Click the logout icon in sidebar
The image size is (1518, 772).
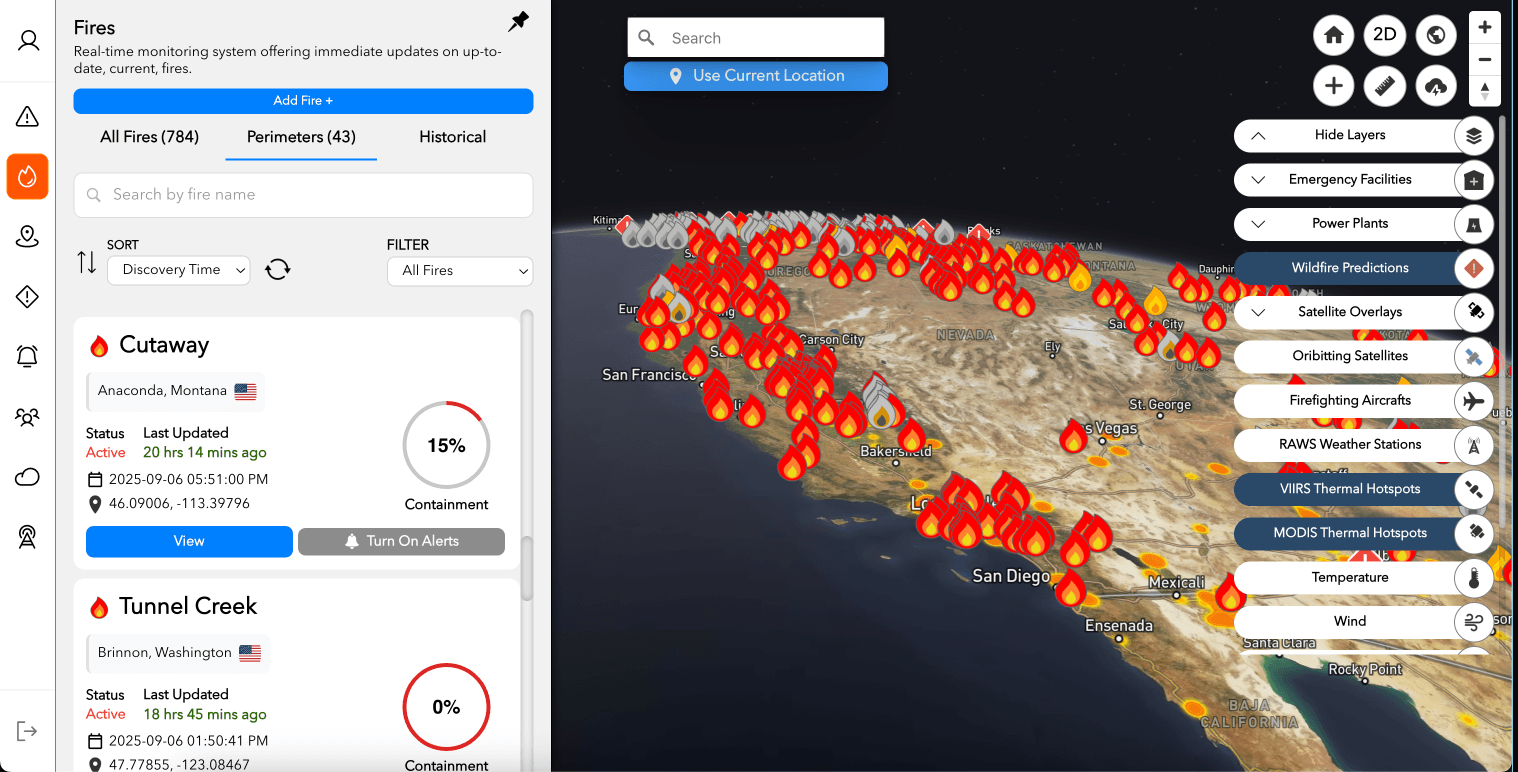(x=28, y=731)
